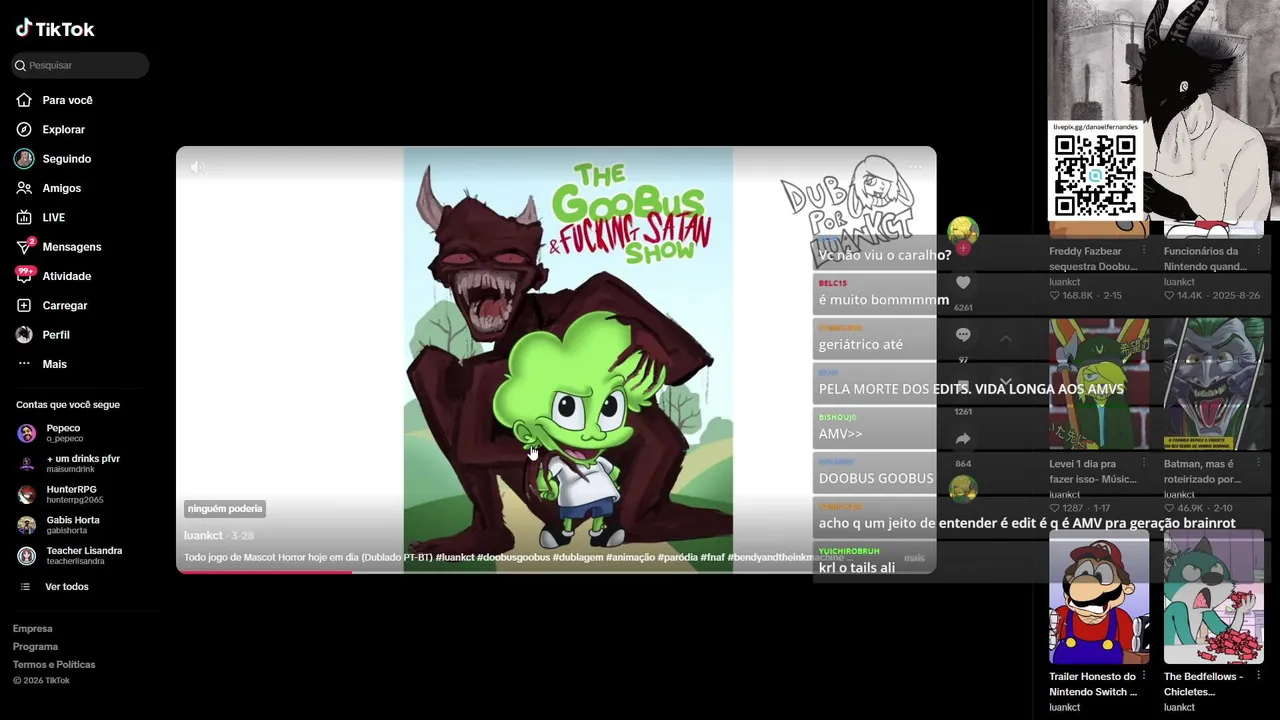This screenshot has width=1280, height=720.
Task: Follow the creator with the red plus
Action: pos(963,248)
